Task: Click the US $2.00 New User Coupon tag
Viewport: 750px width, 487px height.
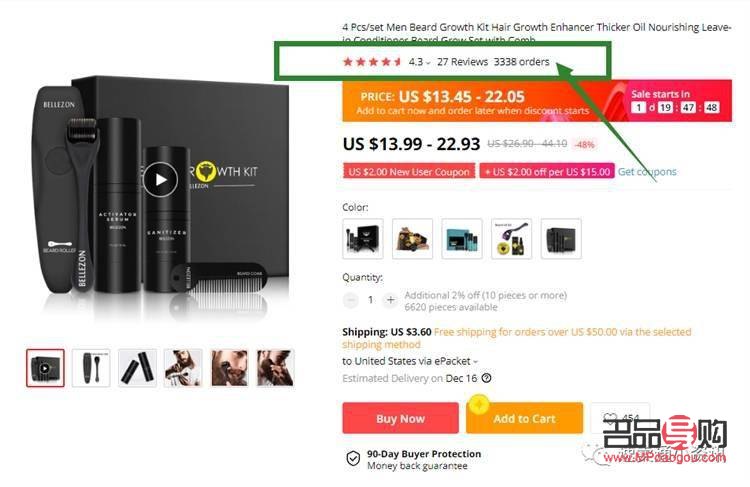Action: (409, 171)
